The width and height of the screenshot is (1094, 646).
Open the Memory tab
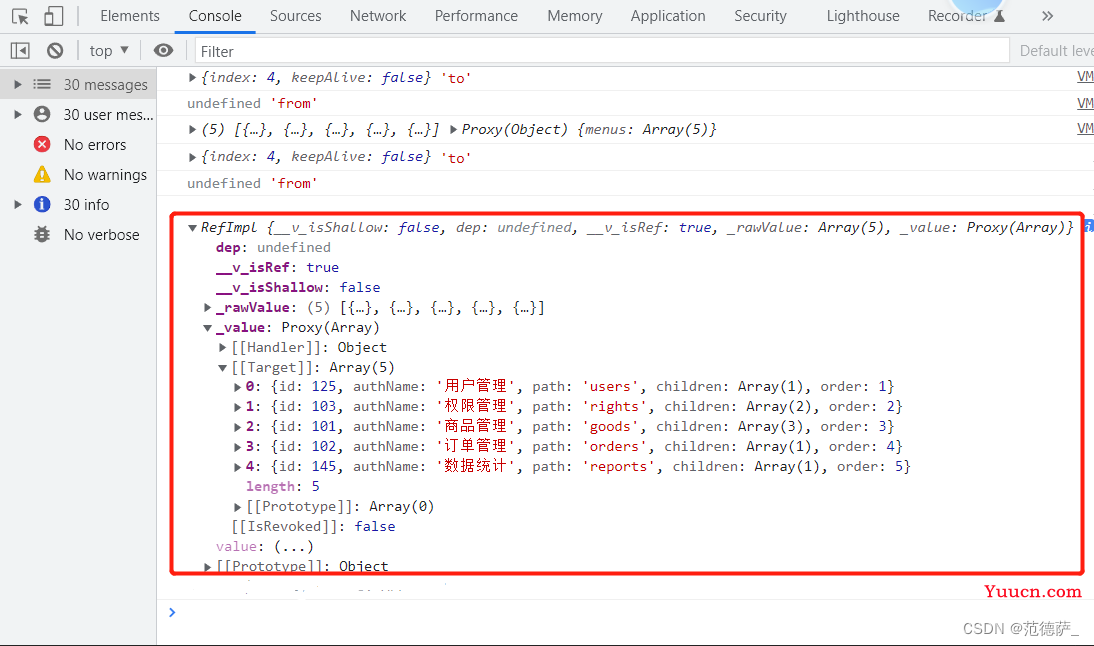pos(574,16)
